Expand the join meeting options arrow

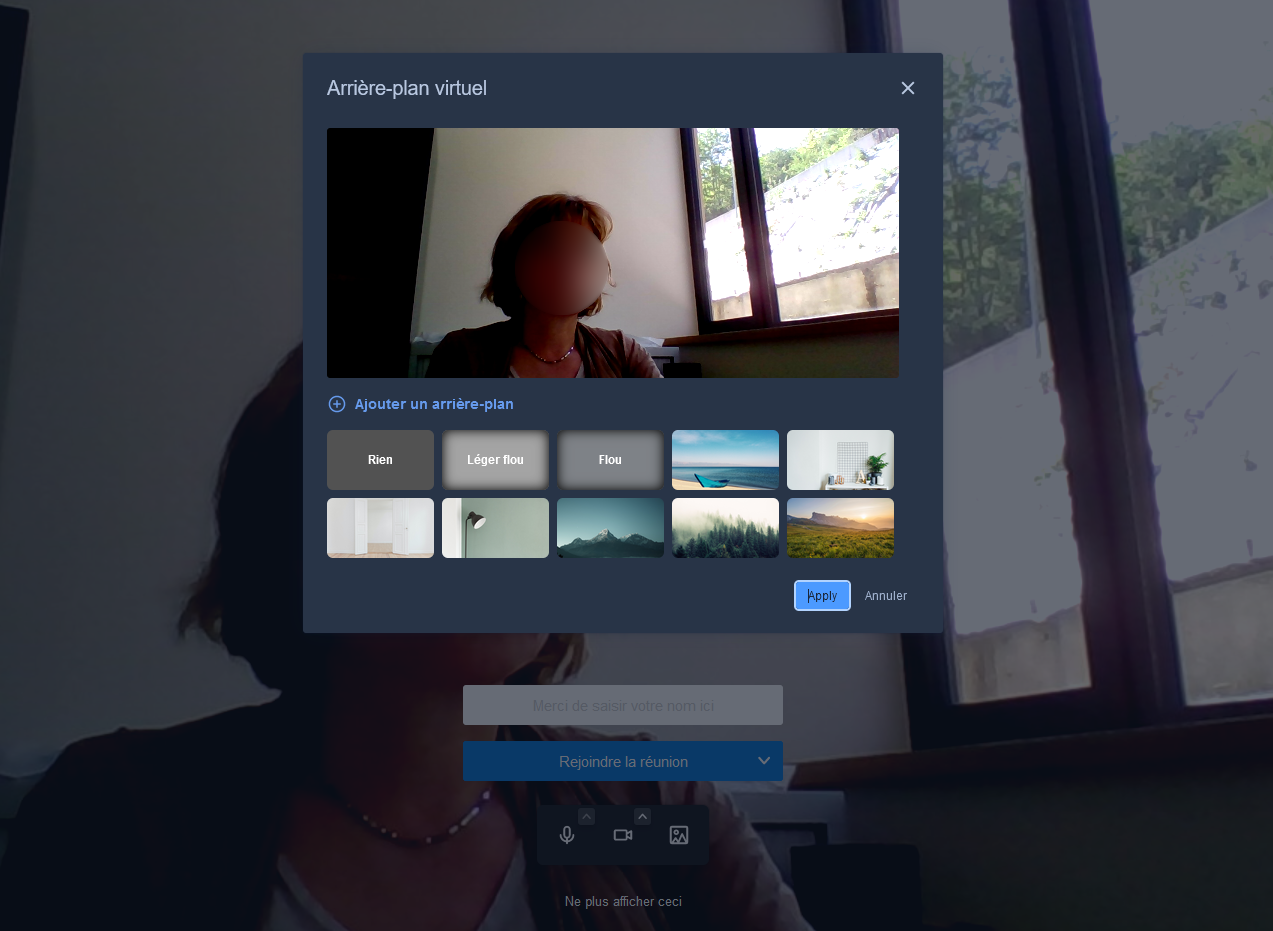764,761
